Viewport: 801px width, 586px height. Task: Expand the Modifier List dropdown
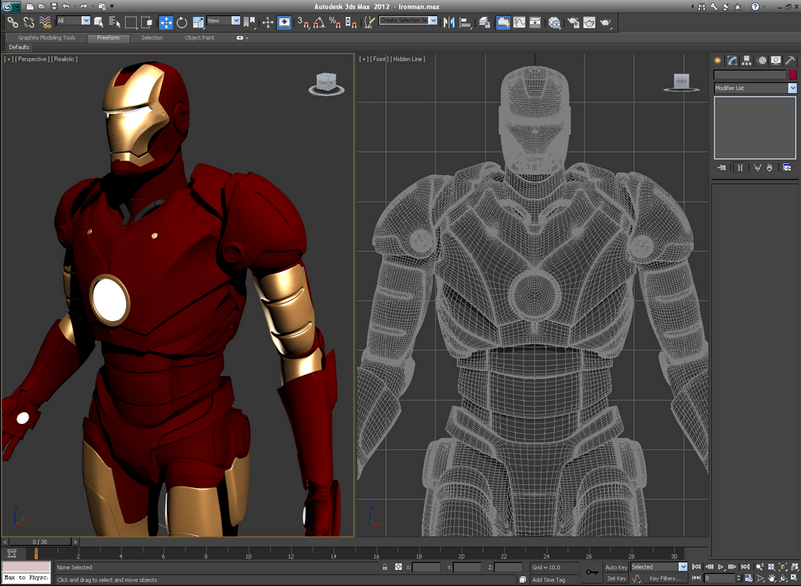[792, 88]
